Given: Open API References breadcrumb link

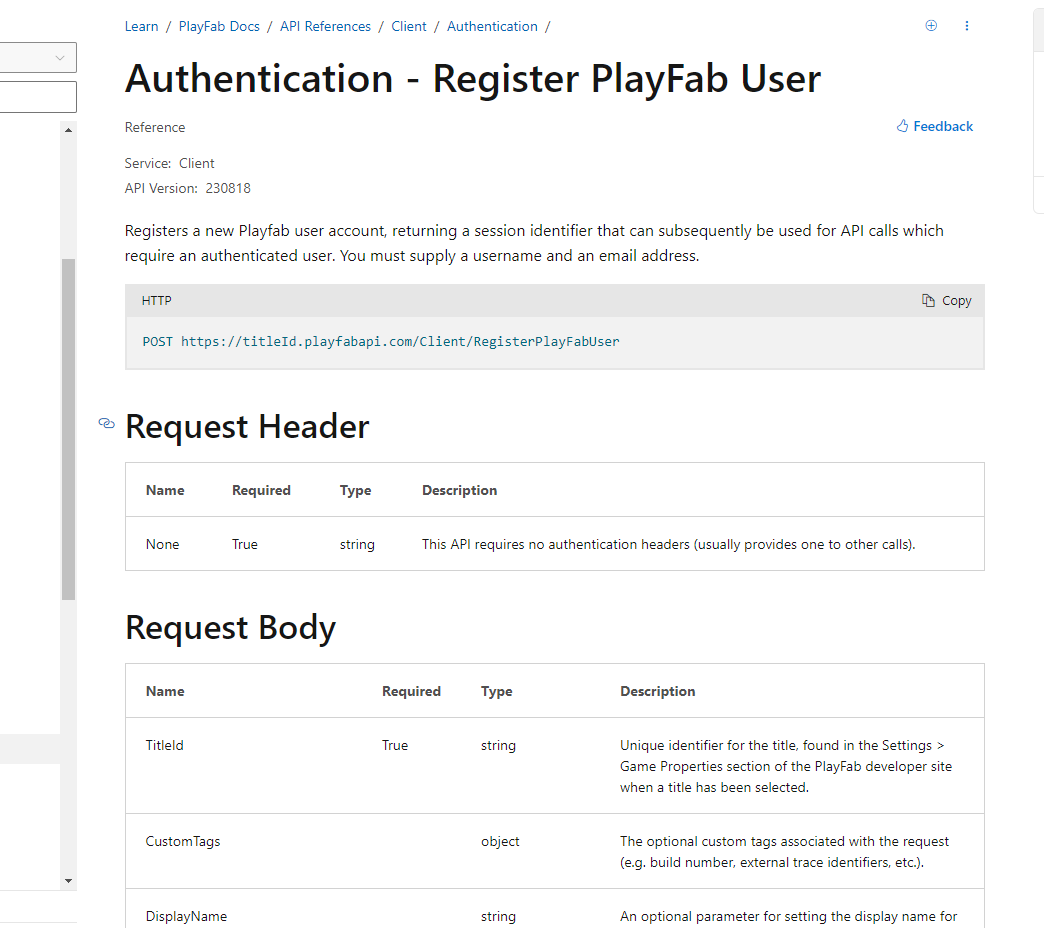Looking at the screenshot, I should point(325,27).
